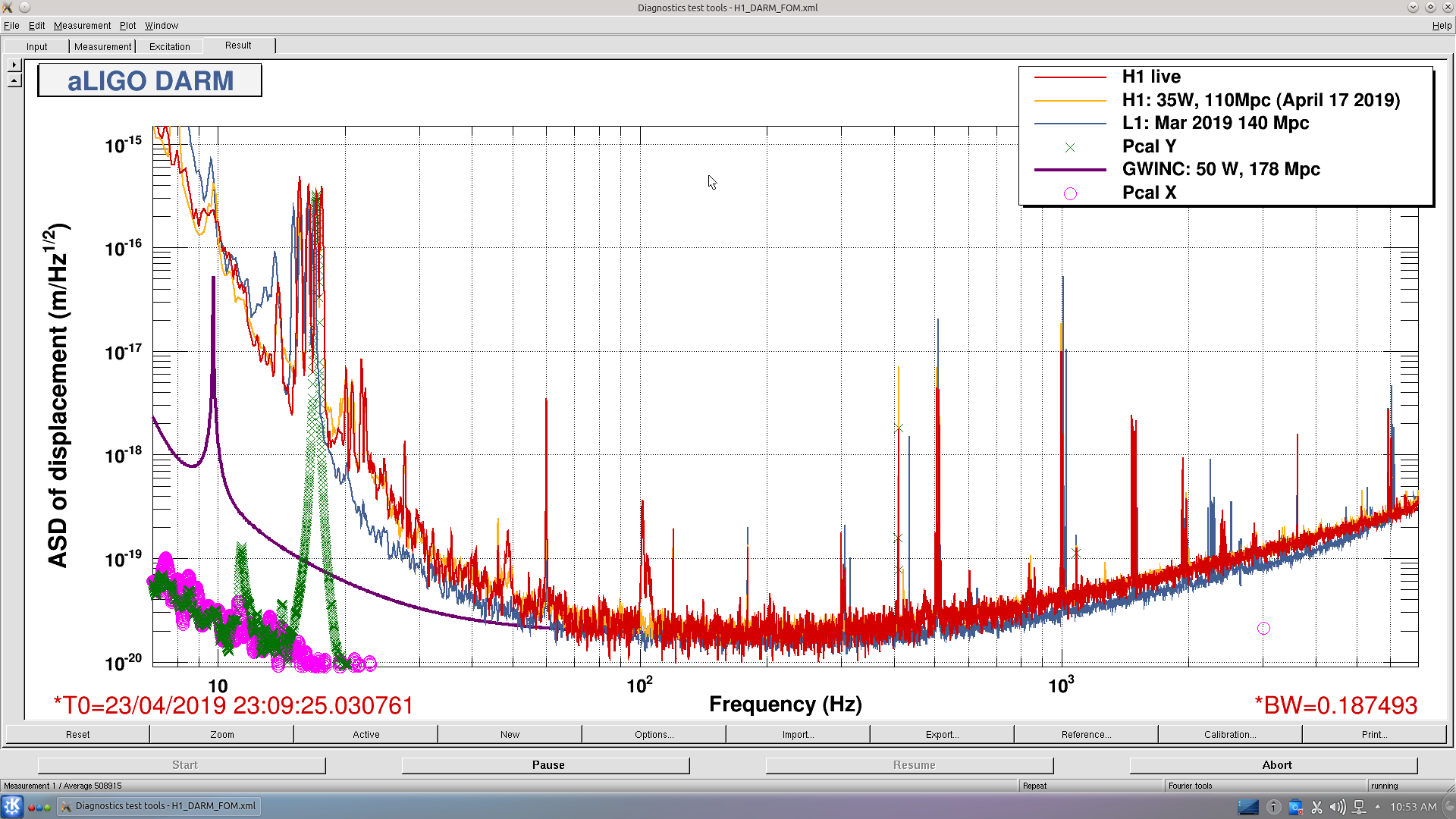
Task: Open the Calibration... dialog
Action: coord(1230,734)
